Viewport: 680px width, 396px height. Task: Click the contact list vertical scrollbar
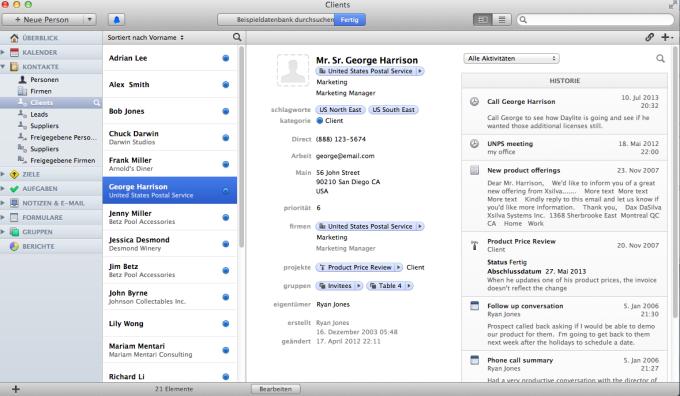241,147
